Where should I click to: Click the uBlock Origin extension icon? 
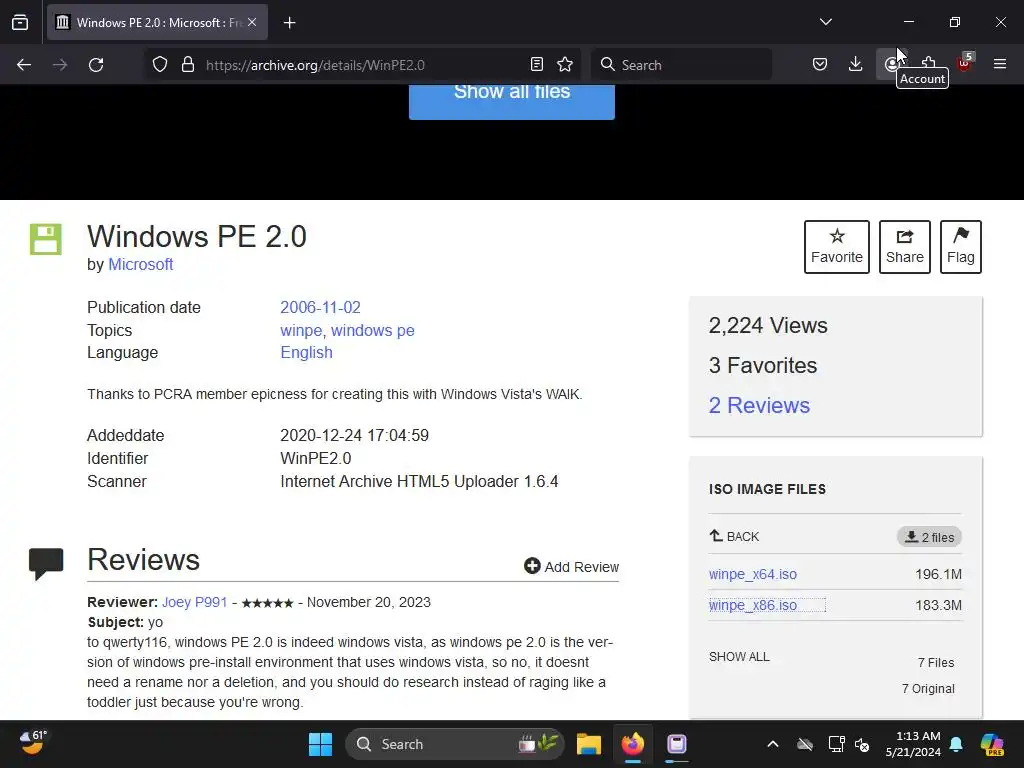click(964, 63)
